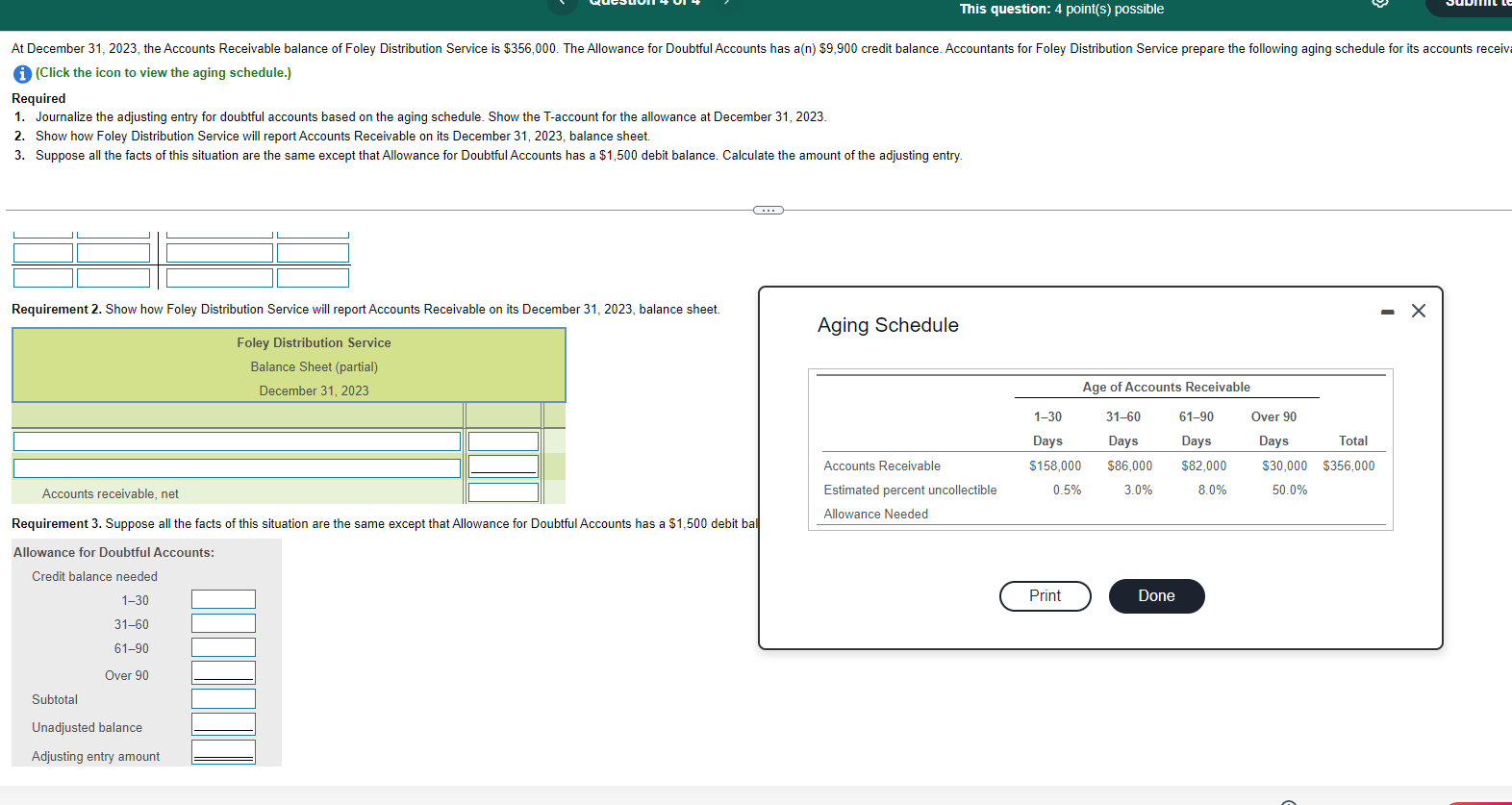1512x805 pixels.
Task: Select the leftmost field in bottom T-account row
Action: tap(43, 278)
